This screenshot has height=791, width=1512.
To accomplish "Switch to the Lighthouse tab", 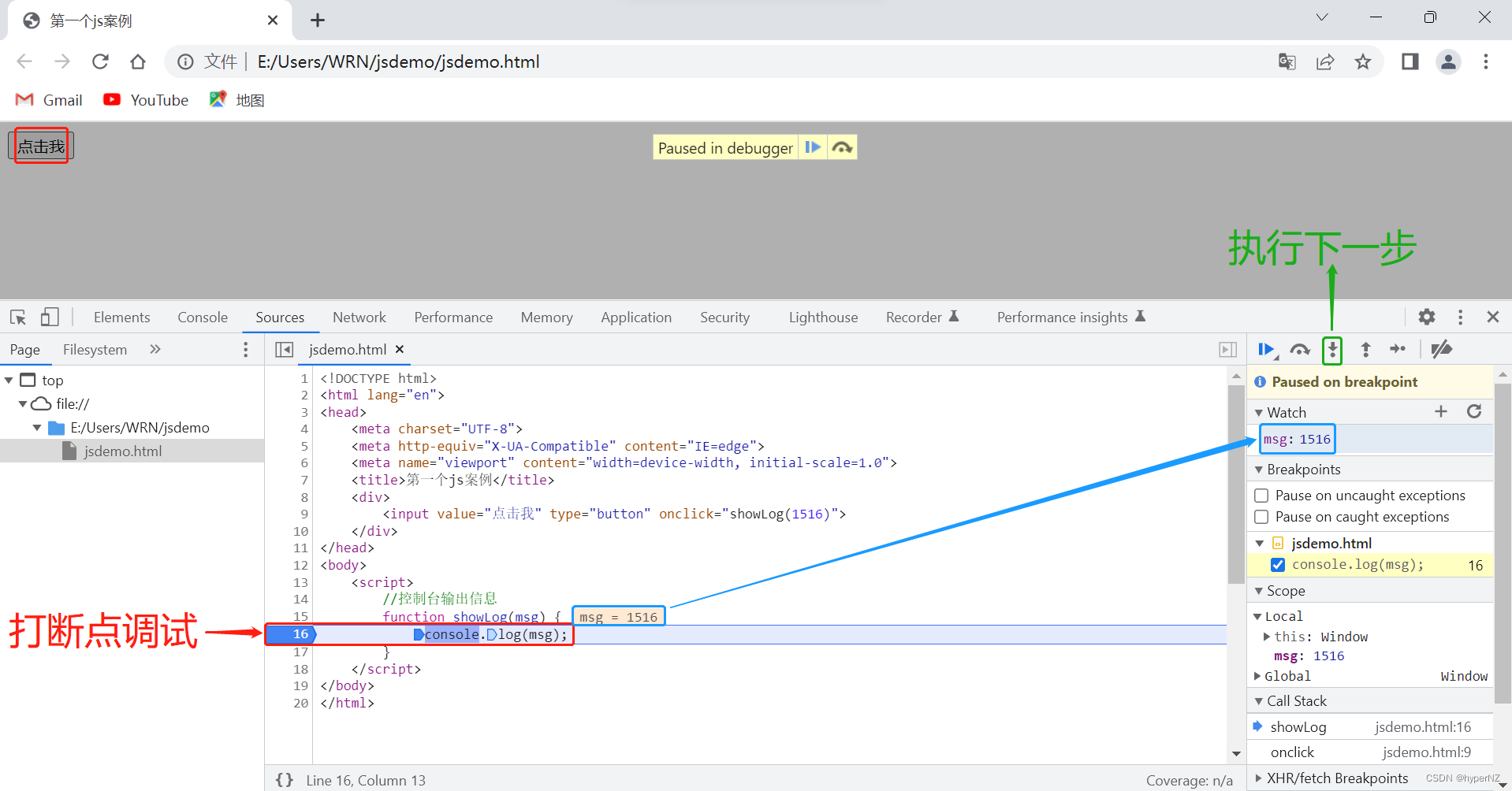I will point(823,317).
